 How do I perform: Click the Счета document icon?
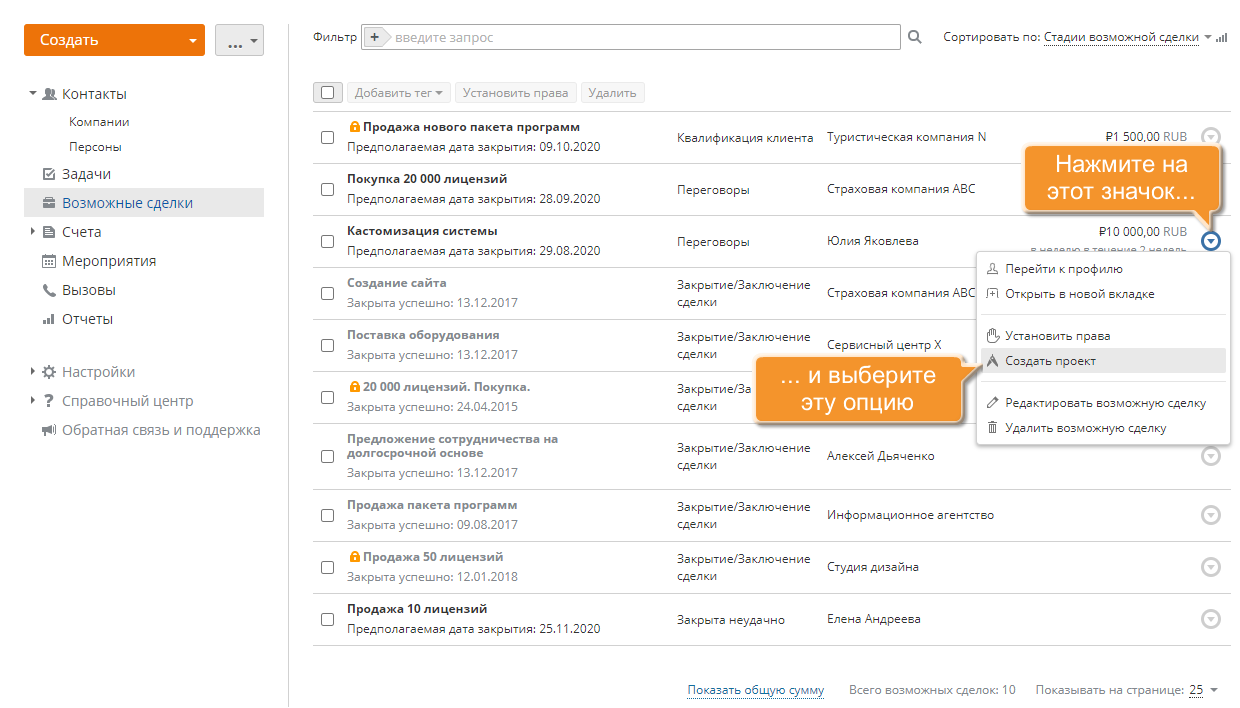click(49, 232)
